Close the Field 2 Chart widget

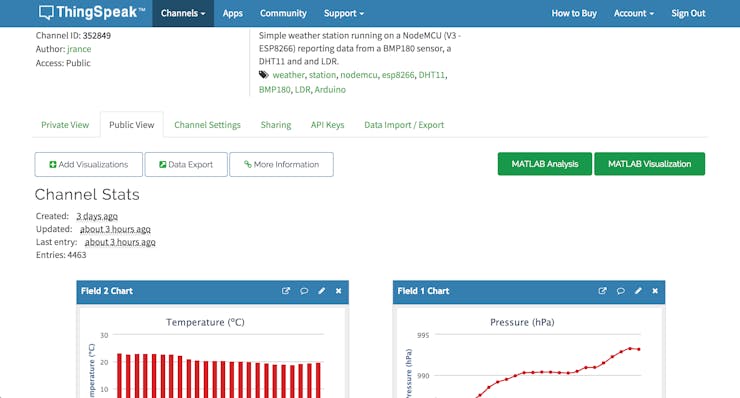coord(338,291)
